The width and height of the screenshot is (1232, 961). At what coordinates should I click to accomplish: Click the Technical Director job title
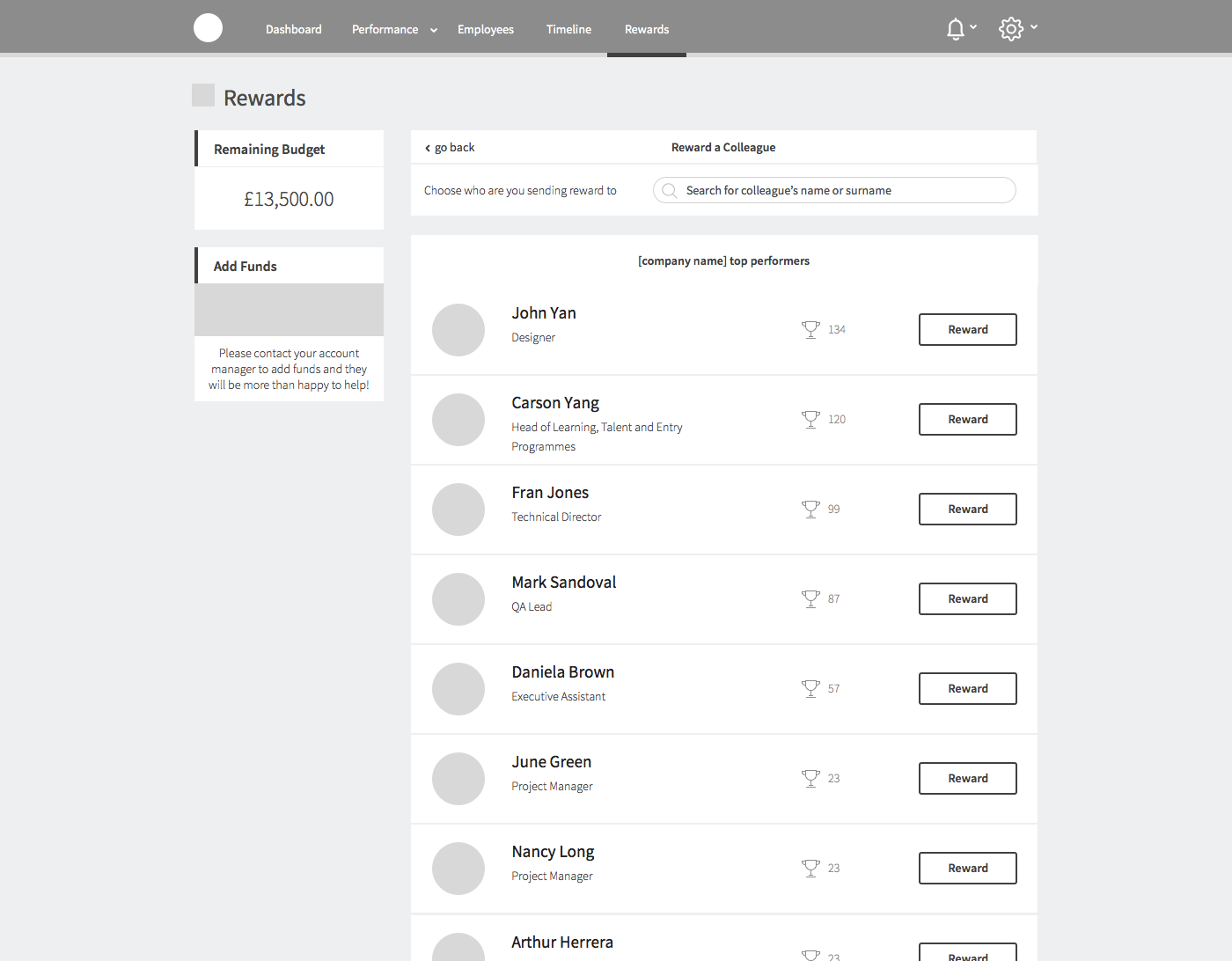click(x=556, y=517)
